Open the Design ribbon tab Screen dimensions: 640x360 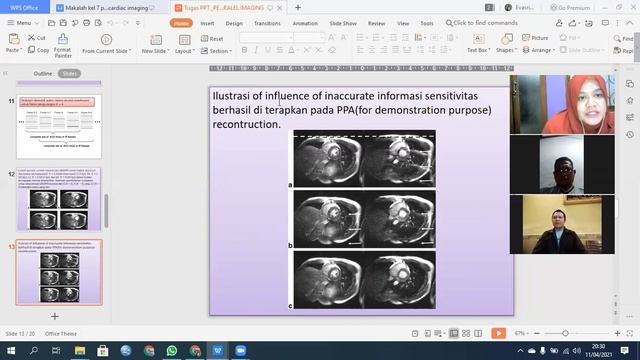pyautogui.click(x=234, y=23)
